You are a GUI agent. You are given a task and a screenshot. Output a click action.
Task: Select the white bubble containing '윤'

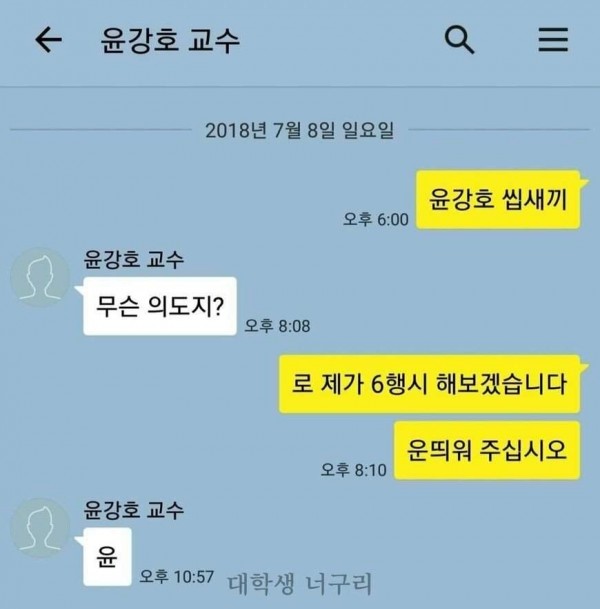click(x=107, y=557)
